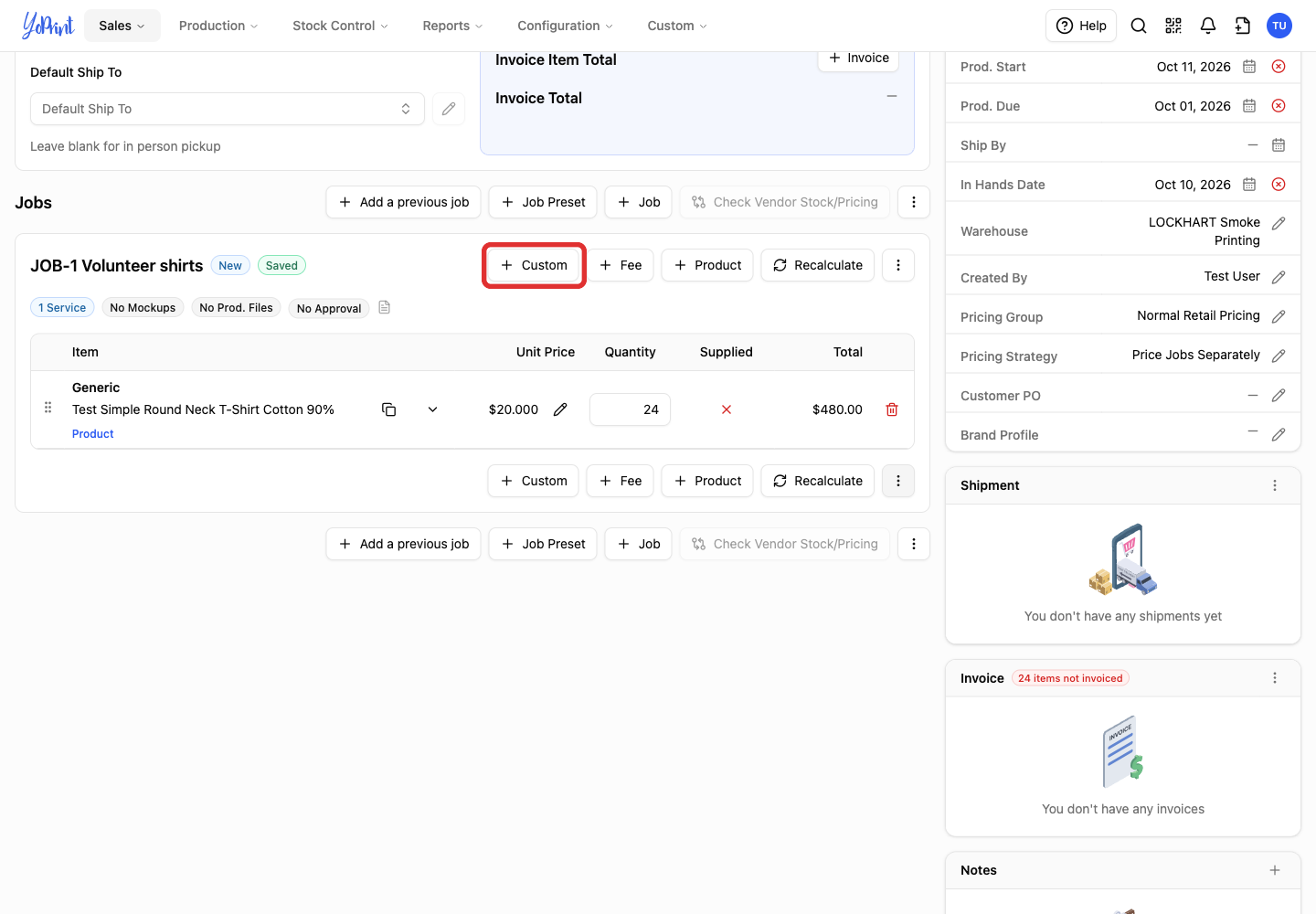Open the search magnifier icon in header

point(1139,26)
